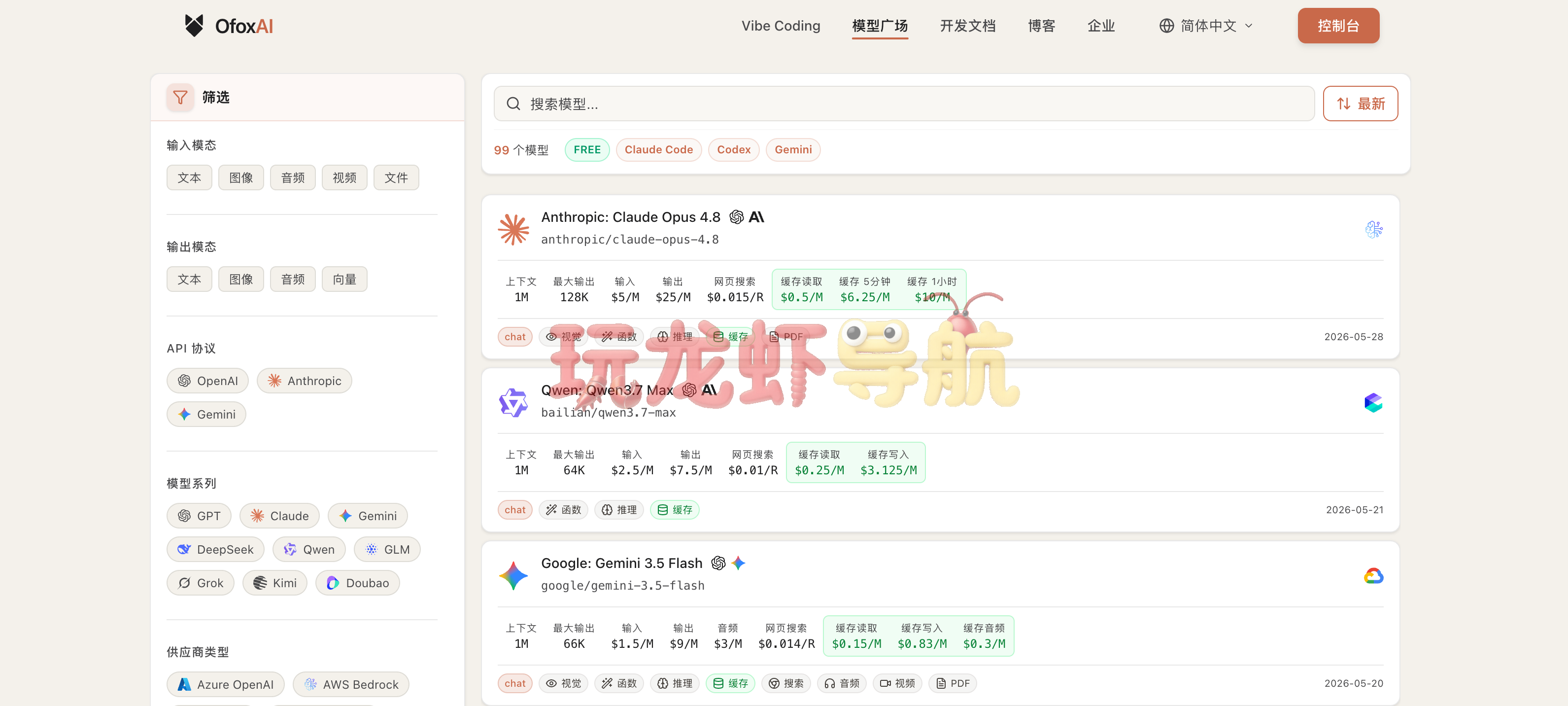Filter by Kimi model series
Viewport: 1568px width, 706px height.
click(x=274, y=583)
